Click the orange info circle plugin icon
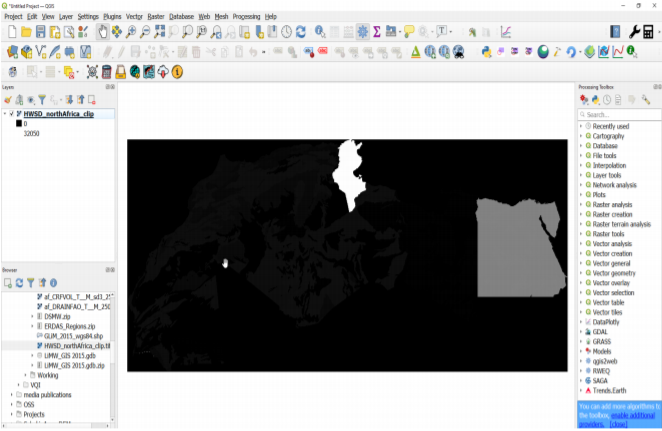The width and height of the screenshot is (662, 431). coord(177,72)
